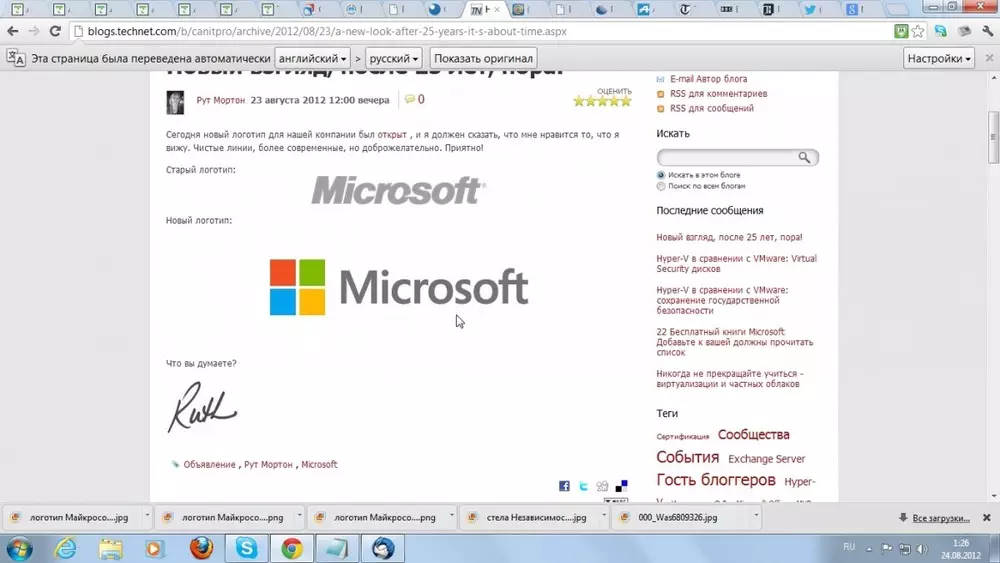
Task: Select 'Искать в этом блоге' radio button
Action: tap(661, 175)
